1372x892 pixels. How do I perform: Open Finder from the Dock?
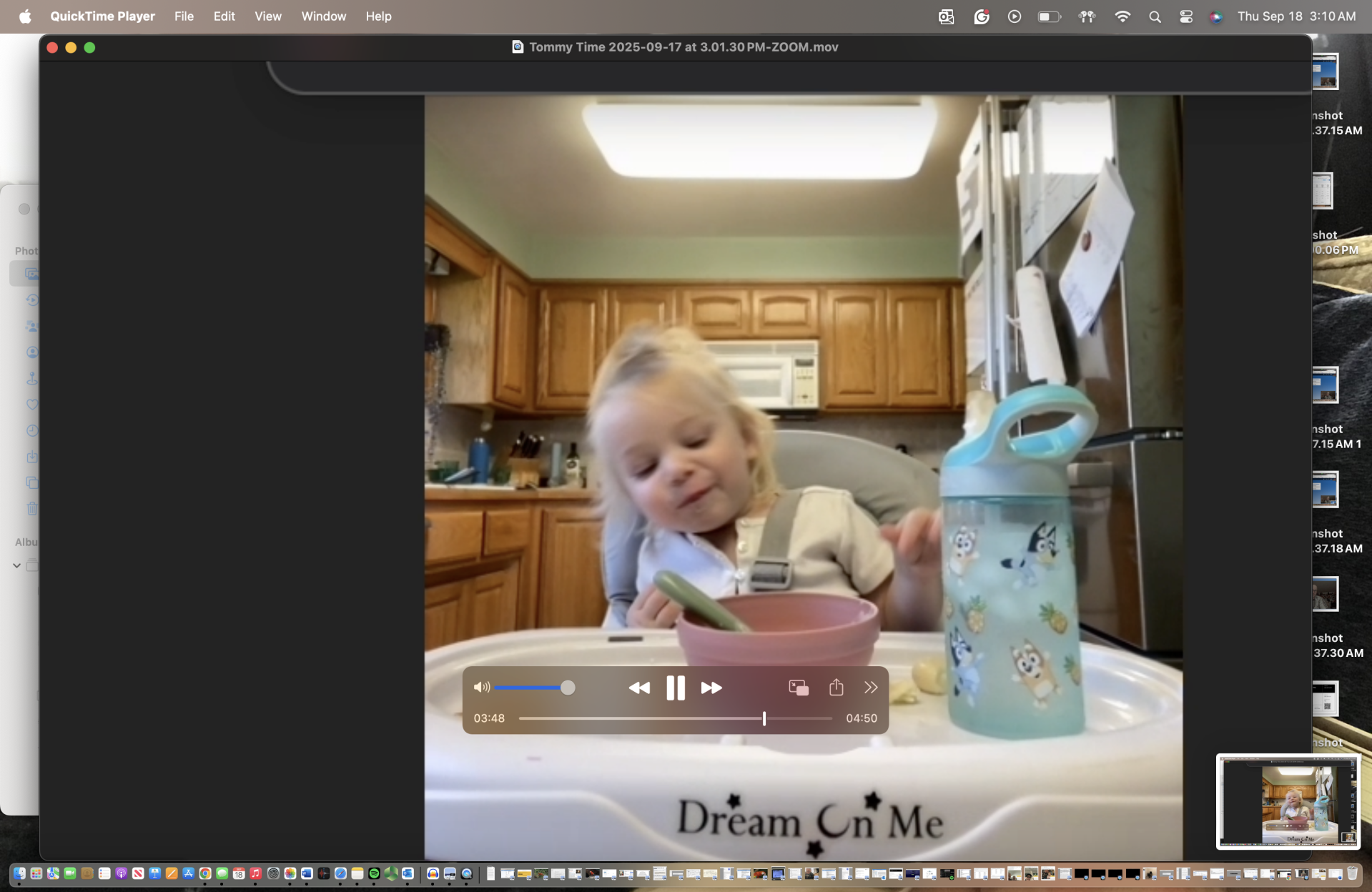click(19, 873)
